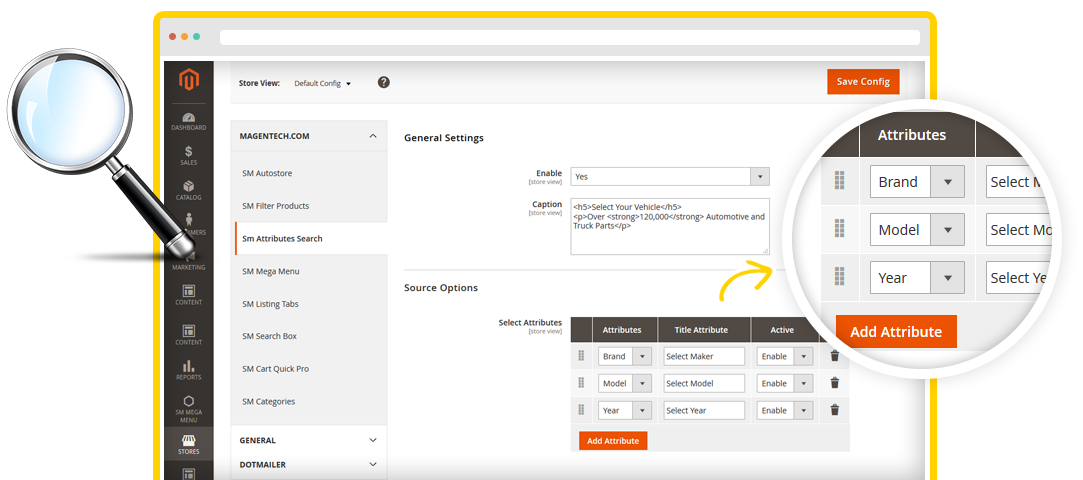Screen dimensions: 1083x480
Task: Open the Marketing sidebar menu
Action: pyautogui.click(x=189, y=263)
